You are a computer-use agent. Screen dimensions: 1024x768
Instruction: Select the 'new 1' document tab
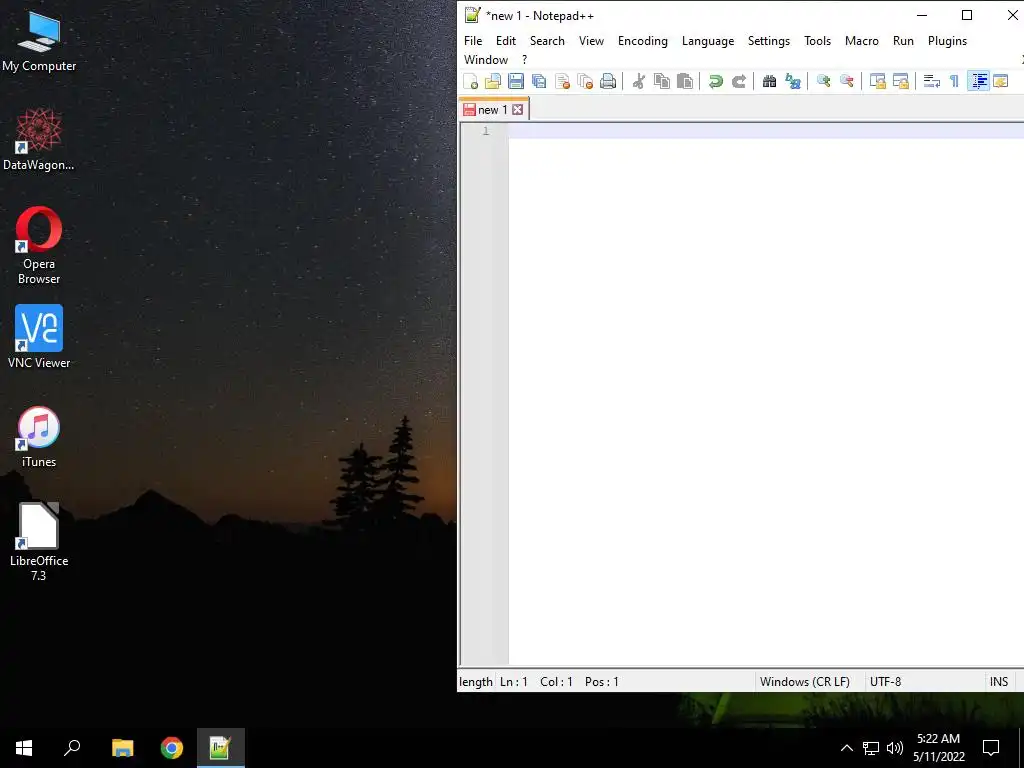(x=493, y=109)
